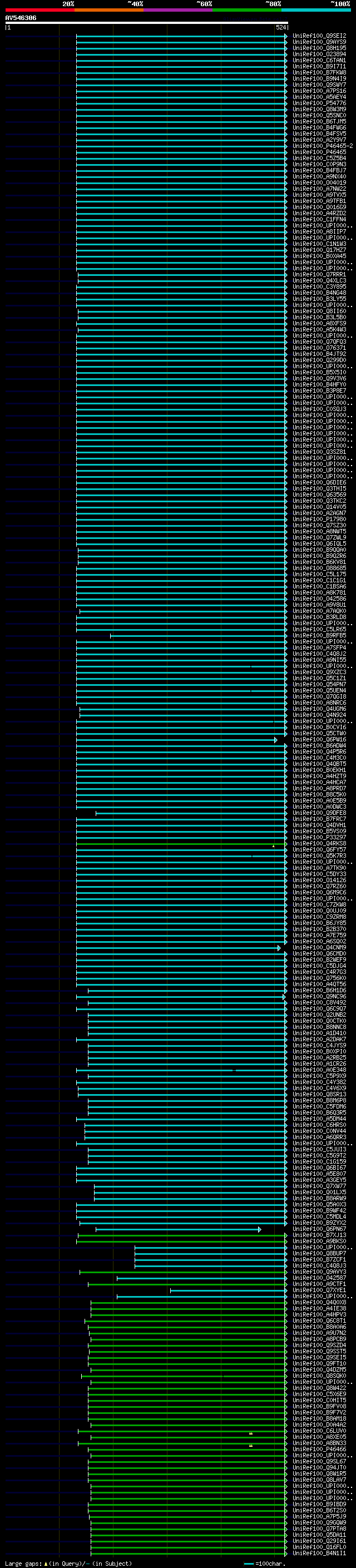Open hit UniRef100_Q9AYS9
Screen dimensions: 356x1568
(x=319, y=42)
